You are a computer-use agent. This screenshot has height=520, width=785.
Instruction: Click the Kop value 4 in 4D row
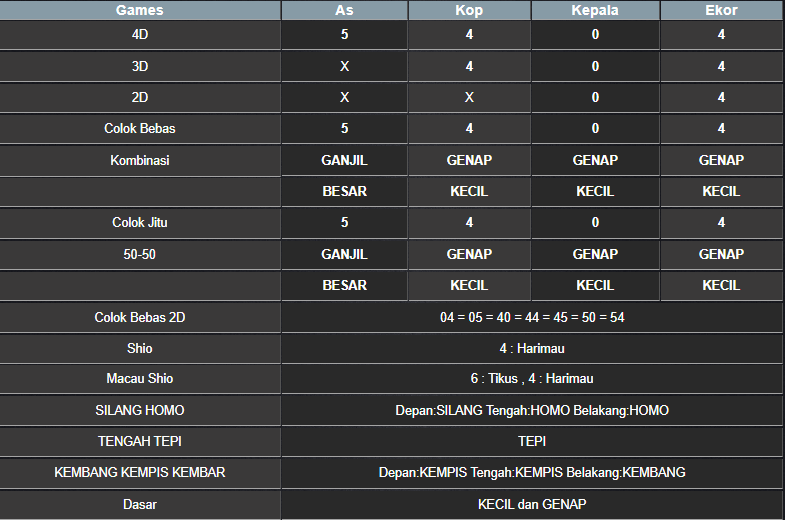[469, 35]
